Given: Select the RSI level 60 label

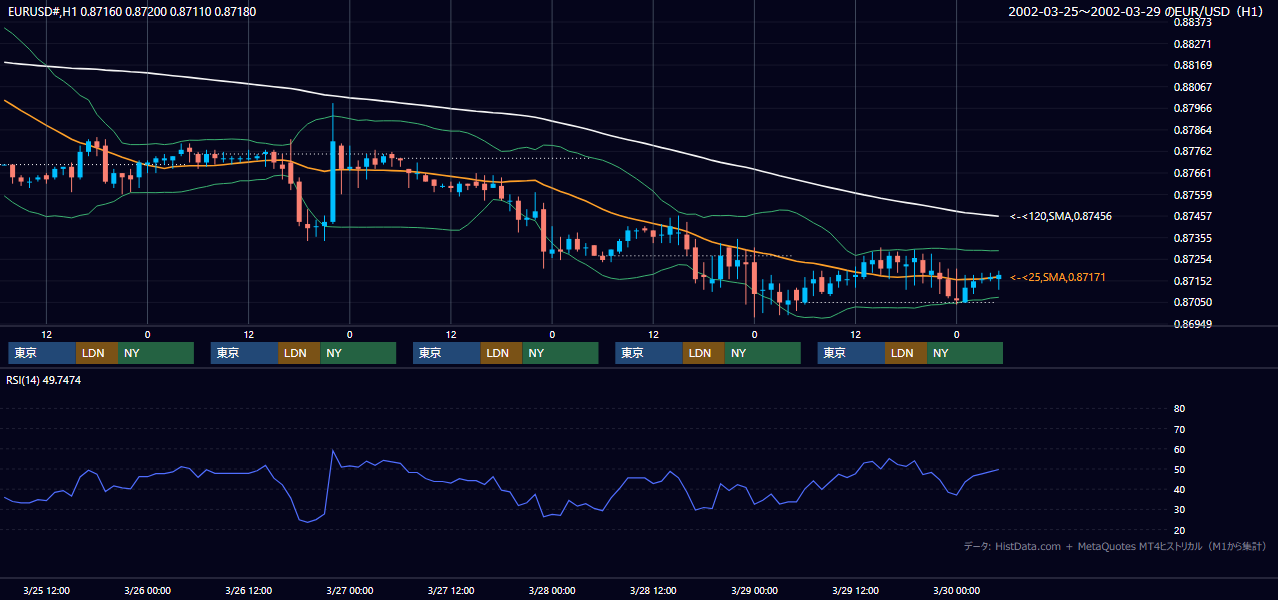Looking at the screenshot, I should coord(1179,449).
